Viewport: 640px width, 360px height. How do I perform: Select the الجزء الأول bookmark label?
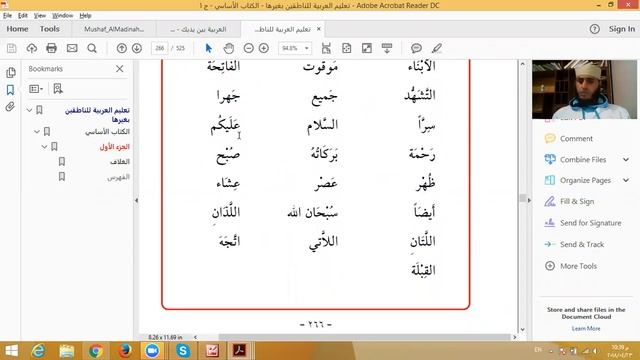115,147
